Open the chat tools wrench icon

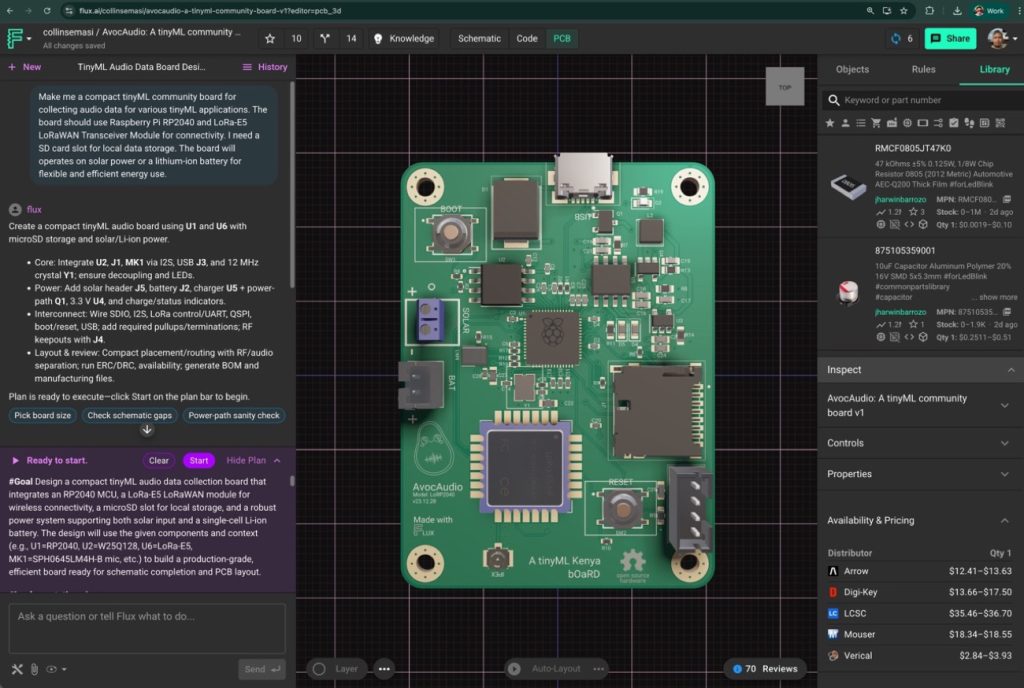click(x=17, y=669)
